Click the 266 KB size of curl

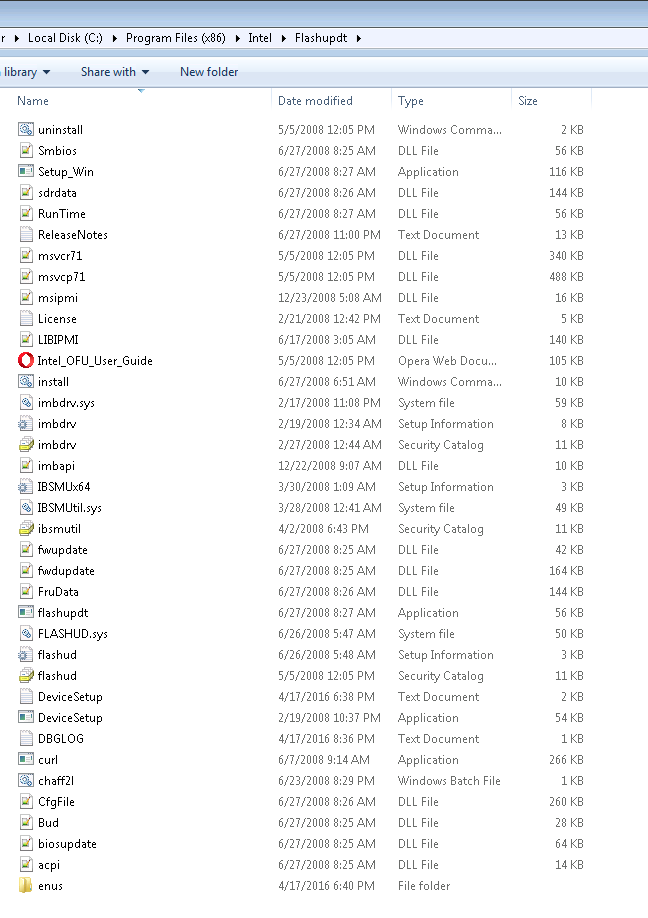[x=566, y=760]
